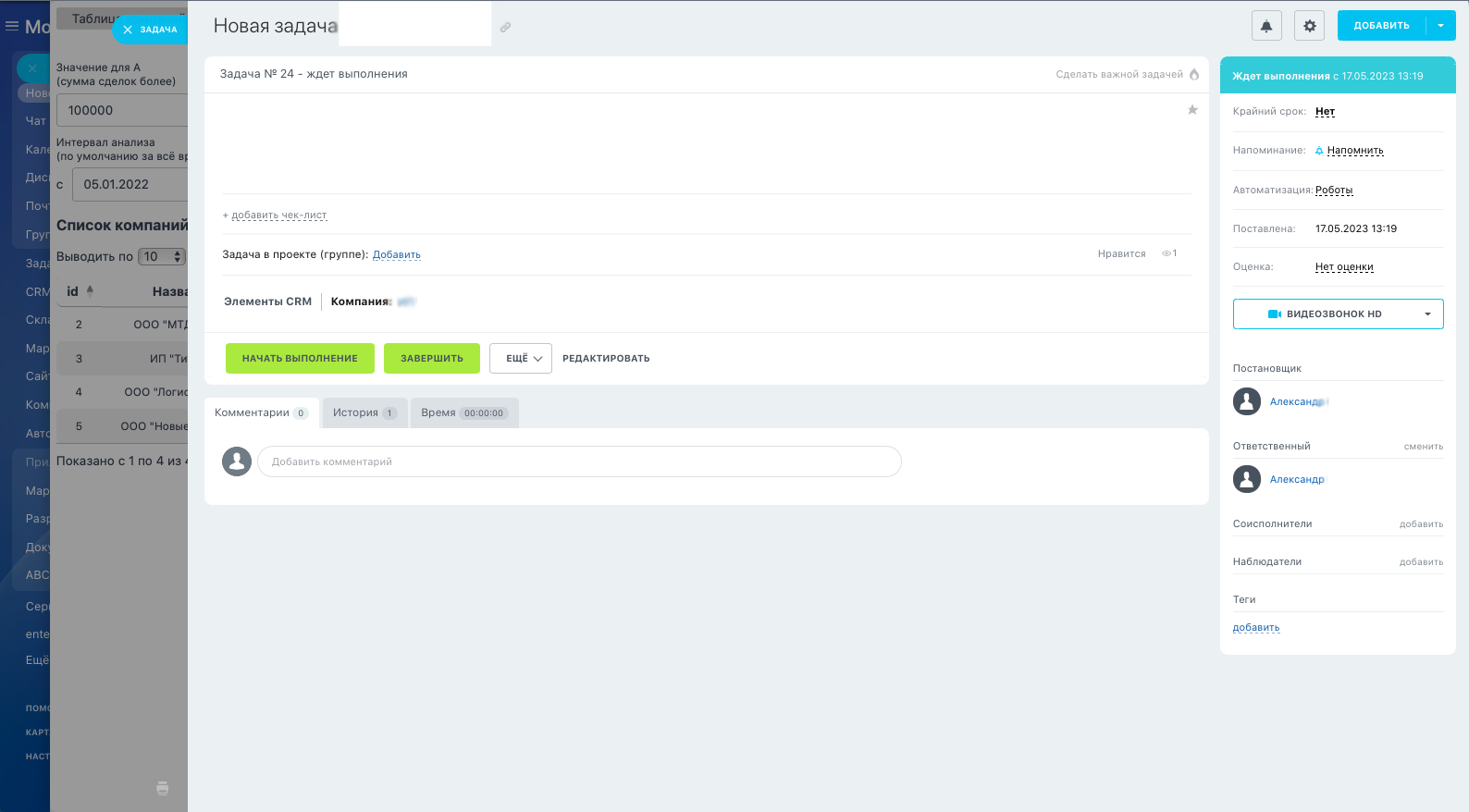Screen dimensions: 1469x812
Task: Open the ДОБАВИТЬ dropdown arrow
Action: point(1441,26)
